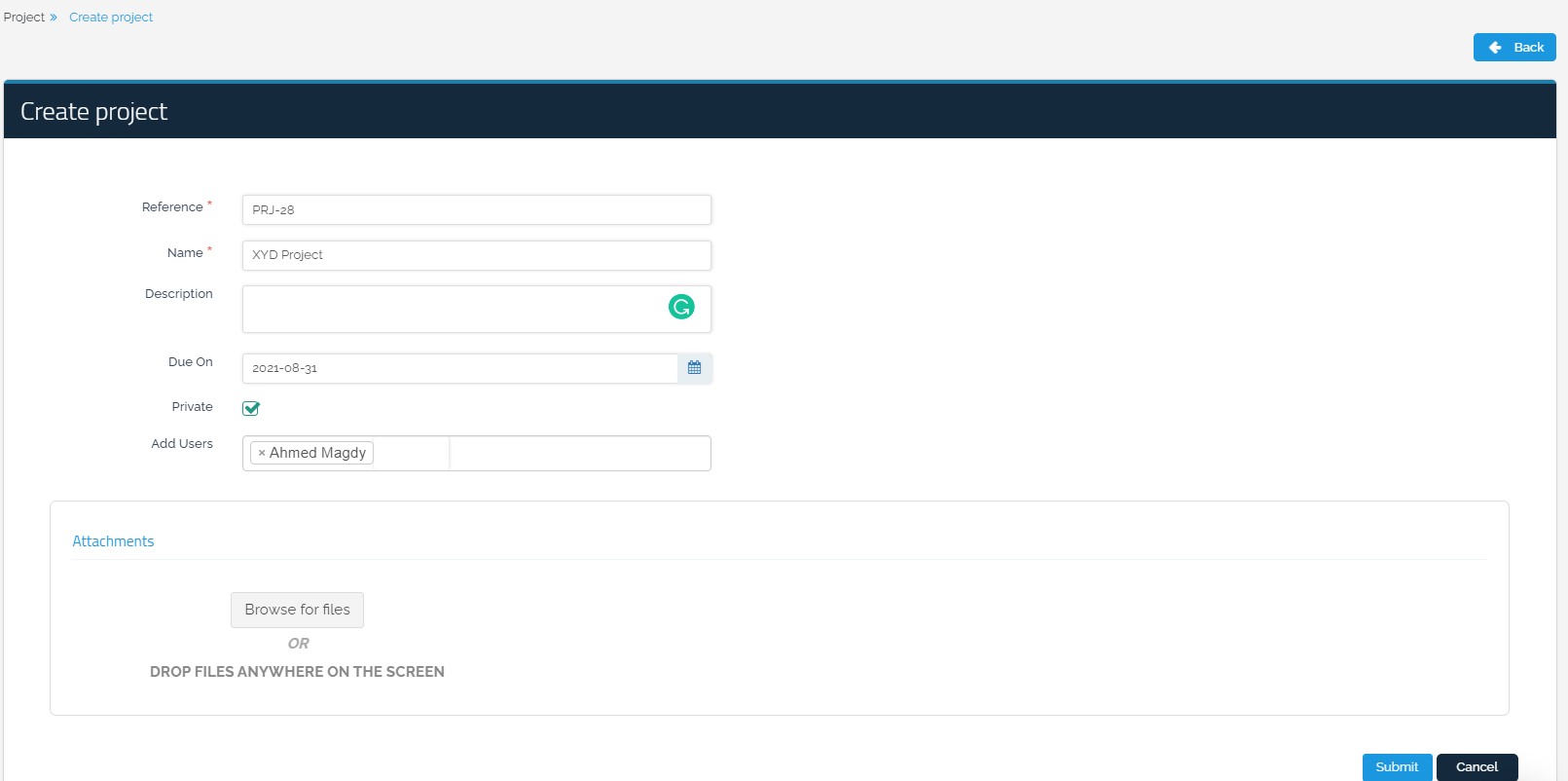Navigate to Project breadcrumb

24,18
